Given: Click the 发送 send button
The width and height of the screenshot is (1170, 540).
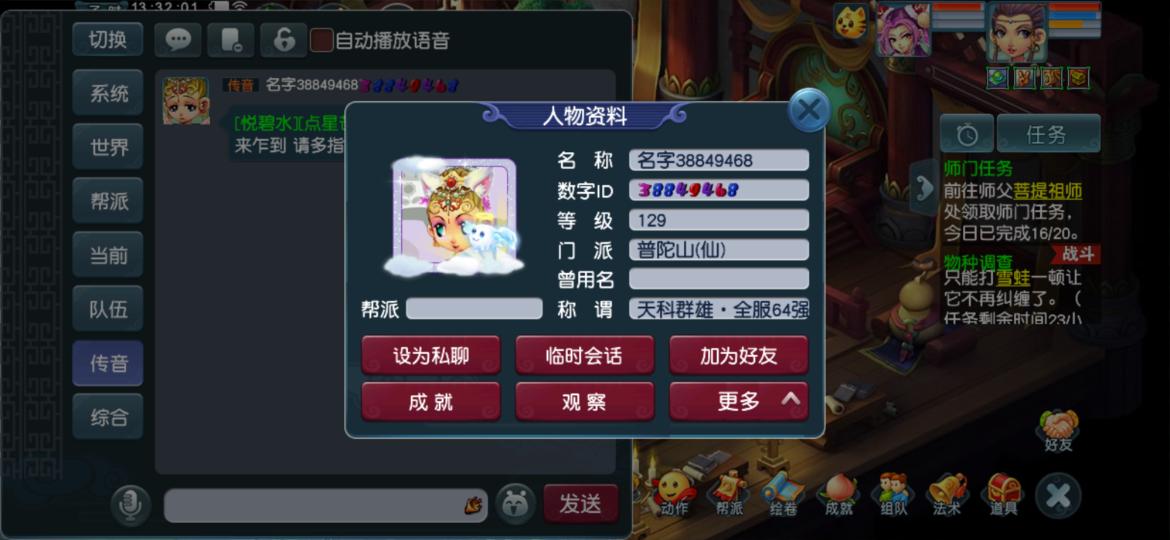Looking at the screenshot, I should tap(581, 503).
